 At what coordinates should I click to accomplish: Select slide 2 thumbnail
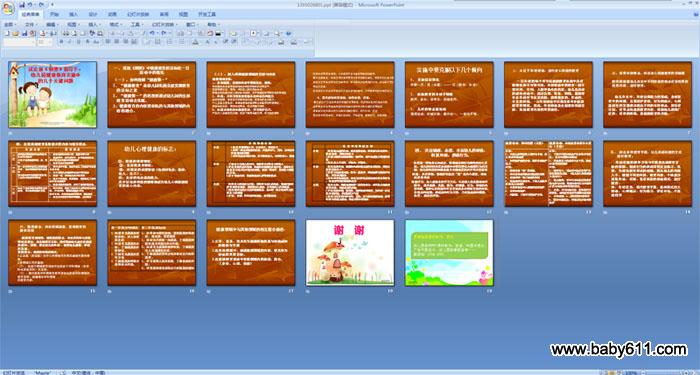151,95
